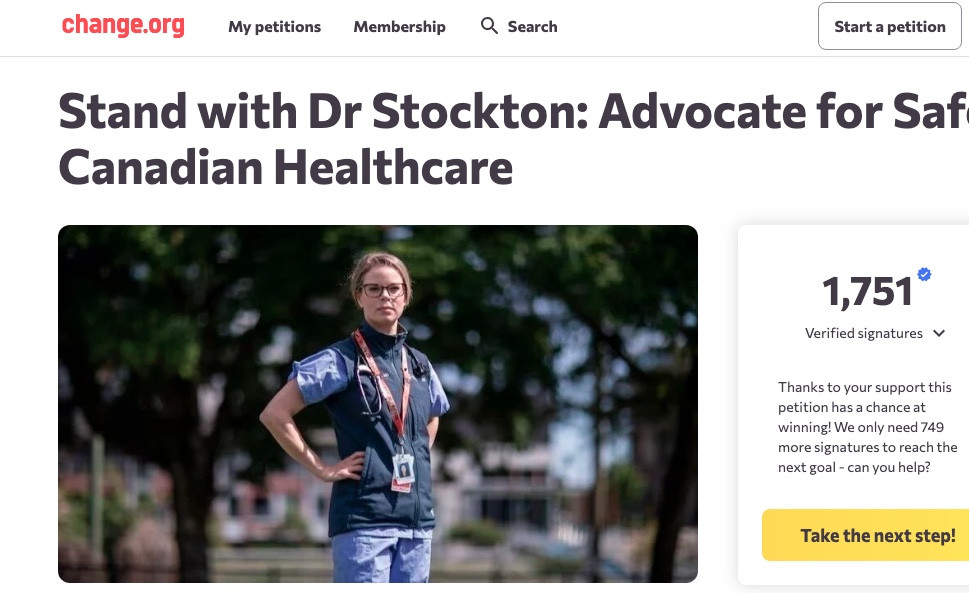Click the Start a petition button
The image size is (969, 593).
(x=889, y=26)
